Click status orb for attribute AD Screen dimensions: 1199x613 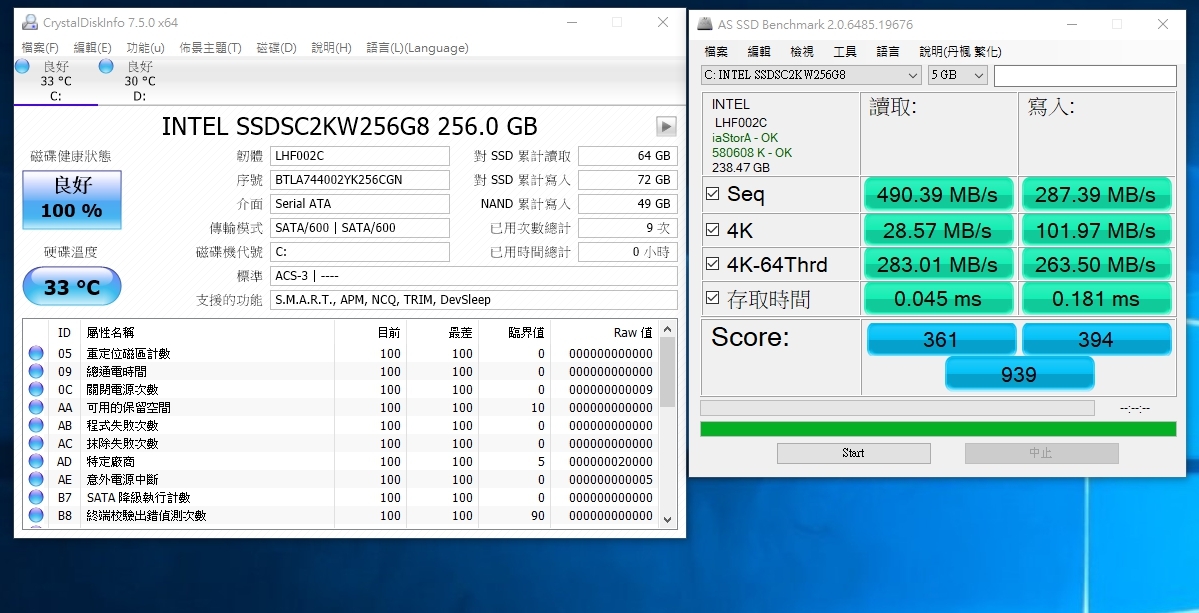(x=36, y=461)
